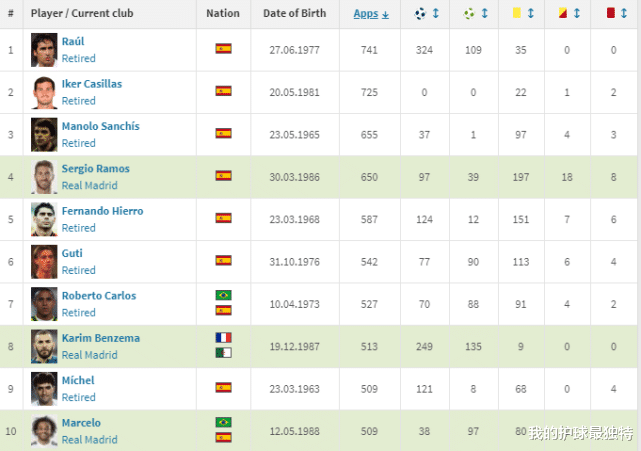Open Real Madrid club link under Marcelo

click(89, 440)
